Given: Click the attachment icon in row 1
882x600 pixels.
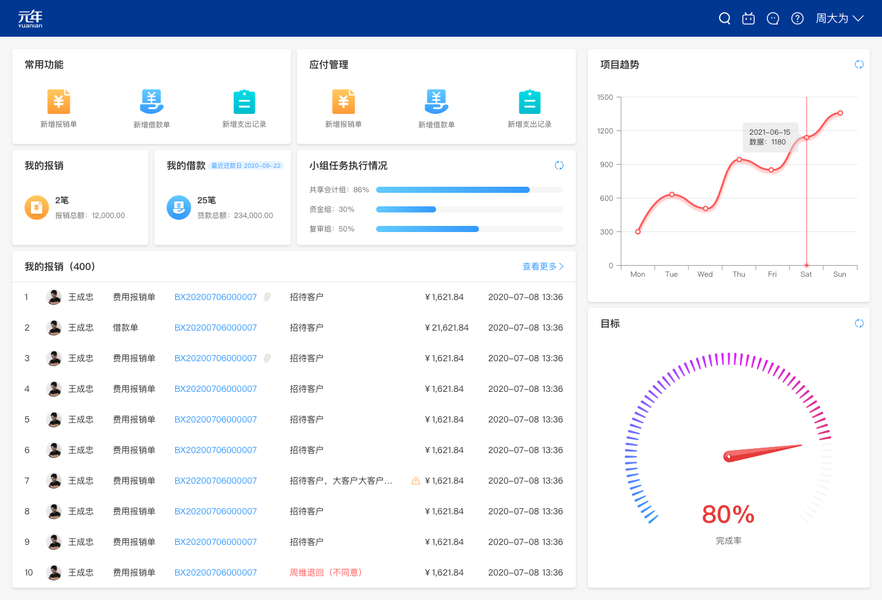Looking at the screenshot, I should [267, 297].
